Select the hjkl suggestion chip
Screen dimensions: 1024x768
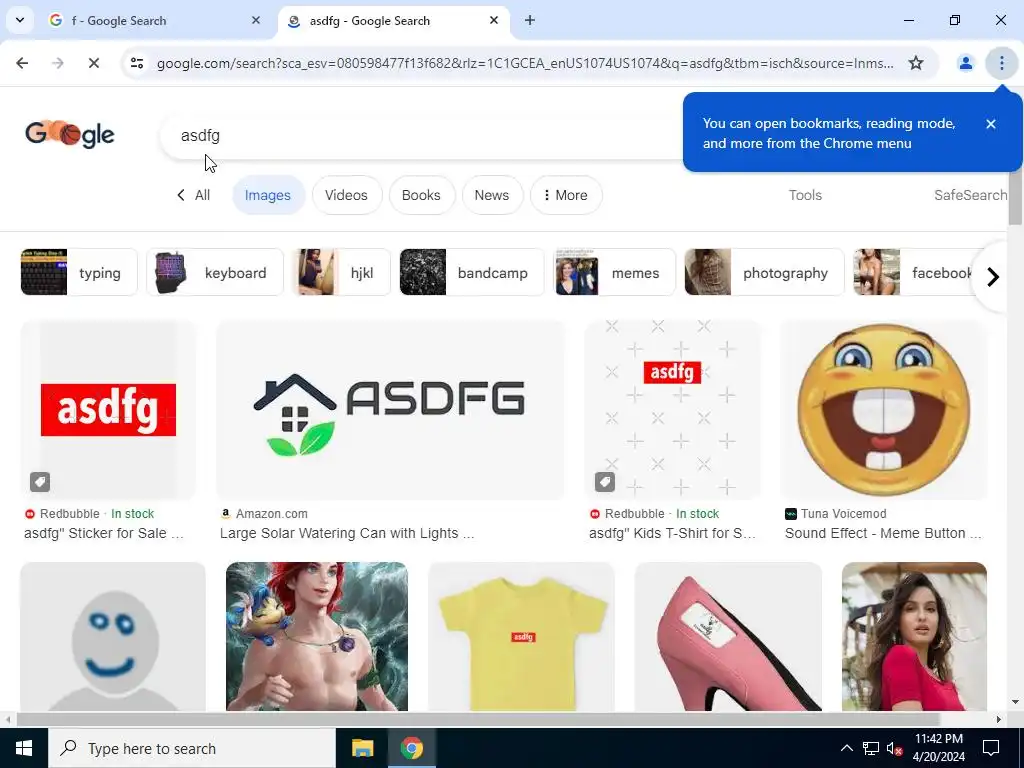click(x=342, y=272)
